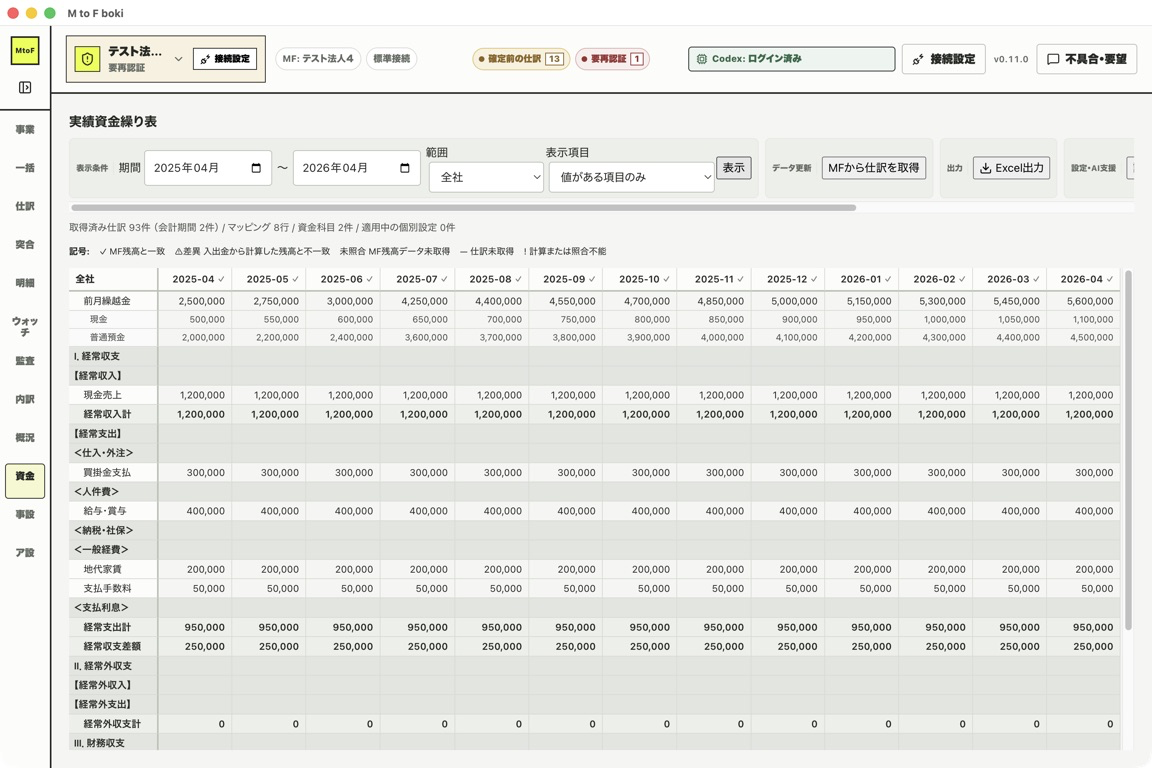1152x768 pixels.
Task: Open the ア設 sidebar section
Action: [x=25, y=553]
